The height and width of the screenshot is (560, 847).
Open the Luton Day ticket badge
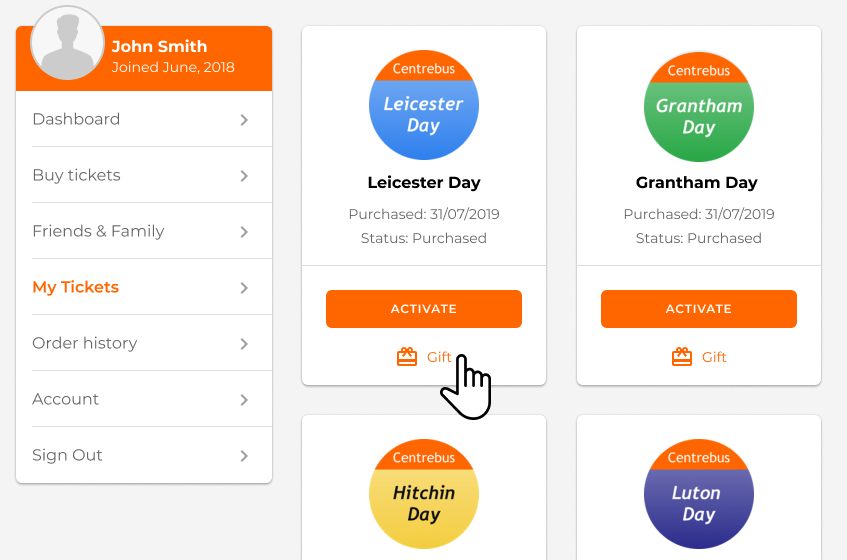[698, 494]
